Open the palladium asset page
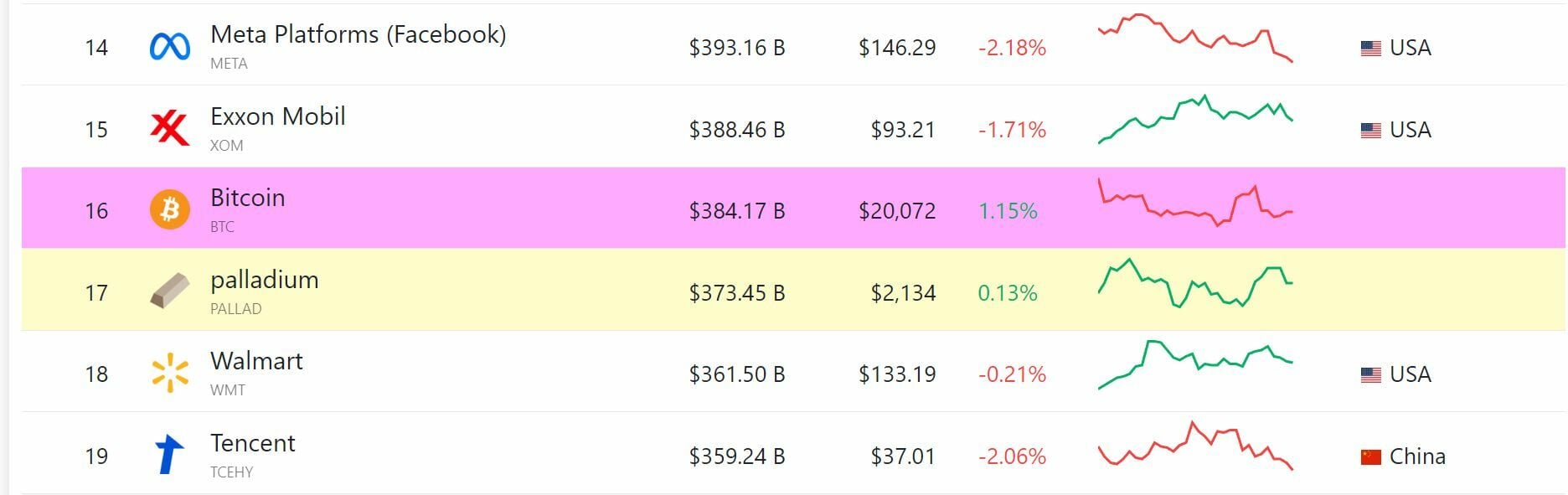1568x495 pixels. coord(264,280)
